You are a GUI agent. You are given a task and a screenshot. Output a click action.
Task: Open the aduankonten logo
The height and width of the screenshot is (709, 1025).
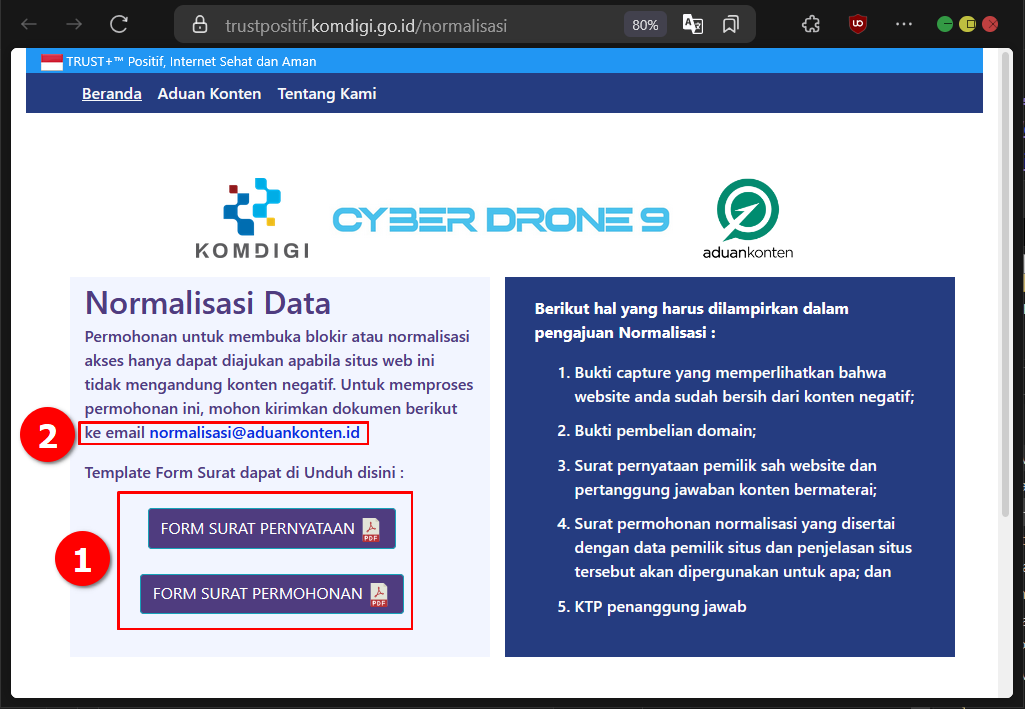tap(746, 218)
